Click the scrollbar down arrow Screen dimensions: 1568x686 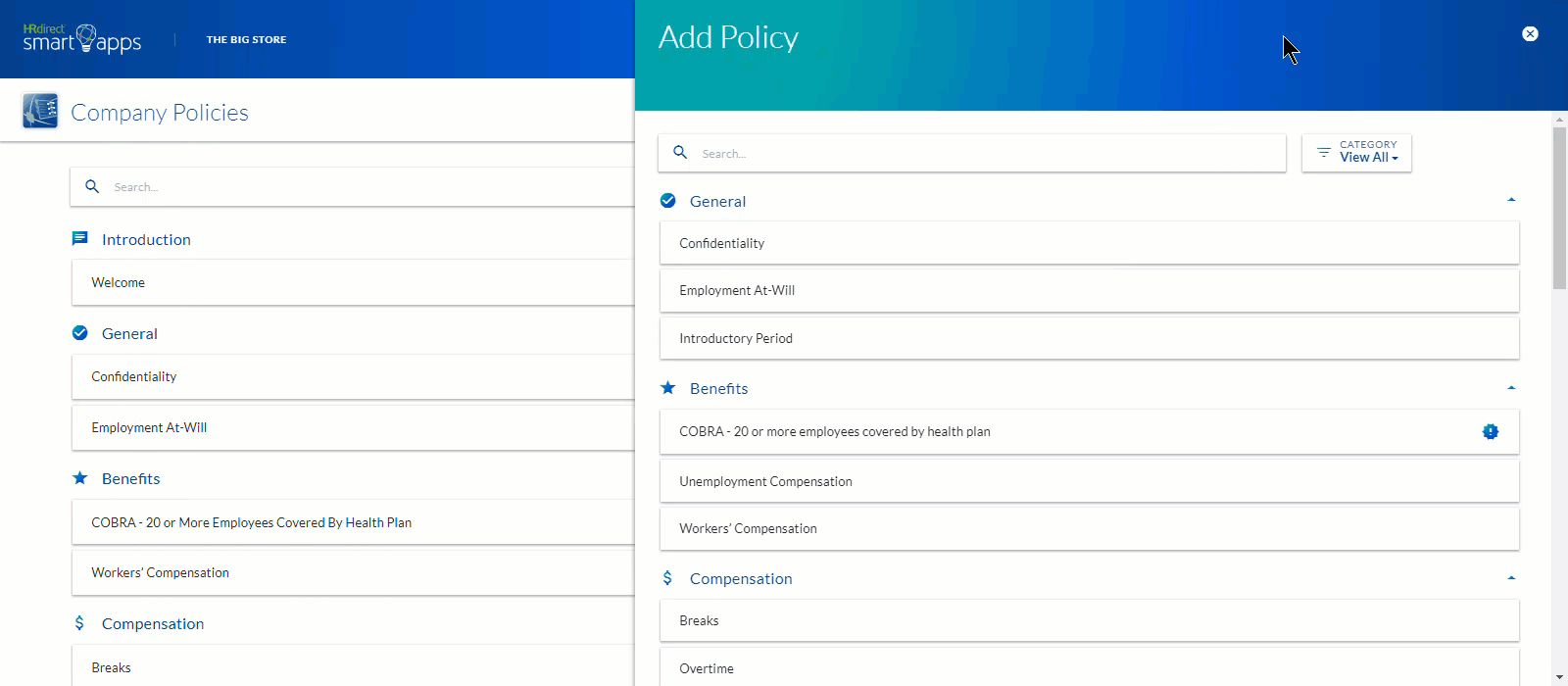(1559, 677)
